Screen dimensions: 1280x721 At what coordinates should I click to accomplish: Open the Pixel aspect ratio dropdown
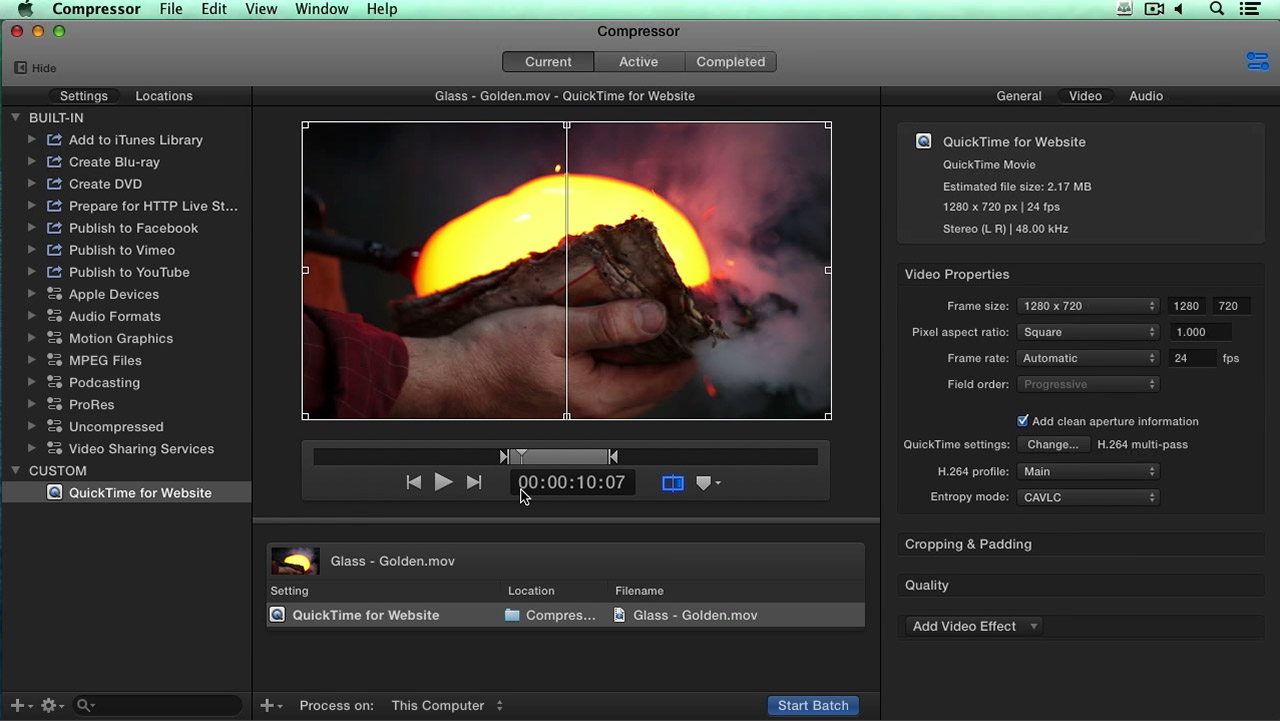(x=1088, y=332)
